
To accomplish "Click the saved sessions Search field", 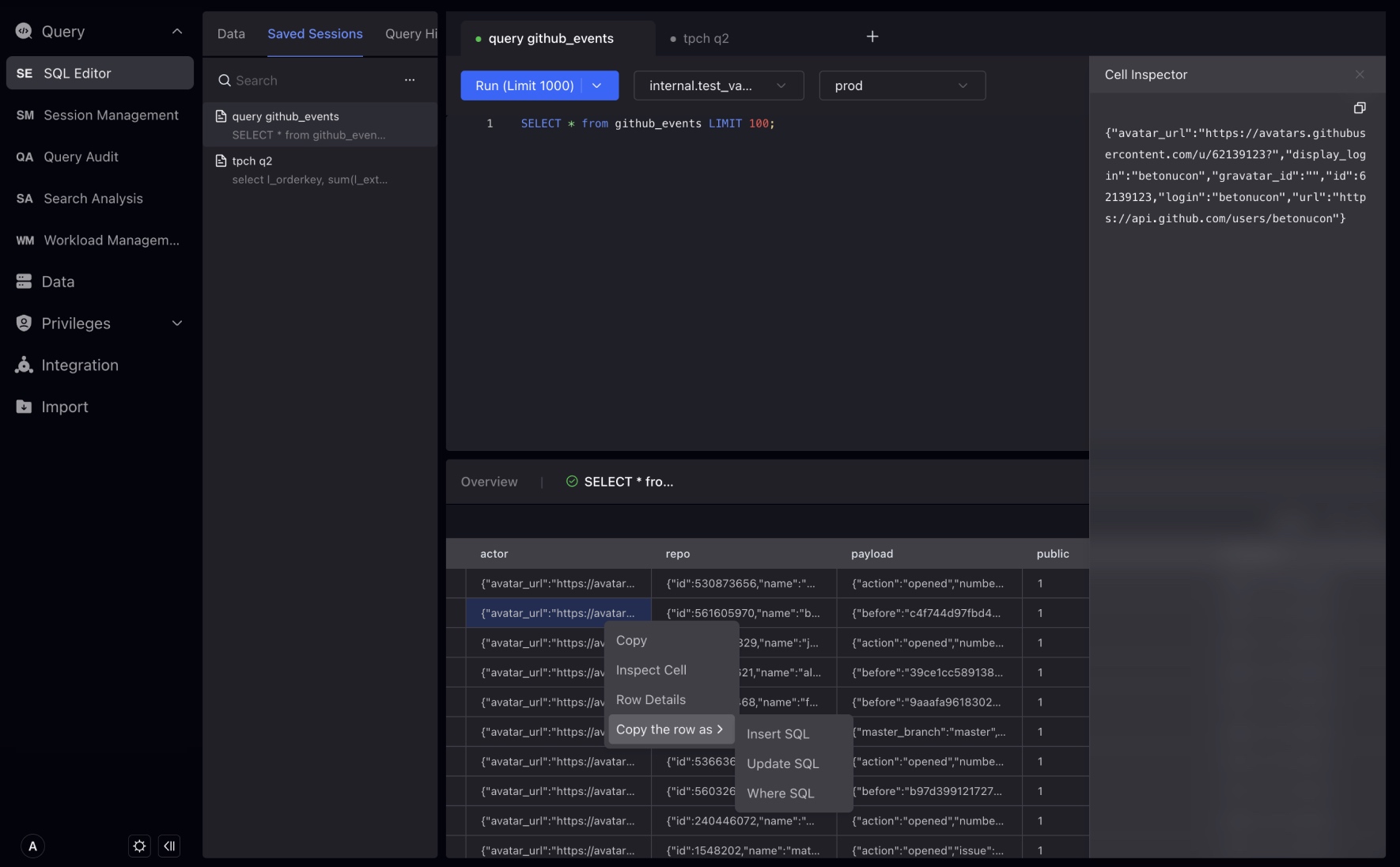I will pos(308,81).
